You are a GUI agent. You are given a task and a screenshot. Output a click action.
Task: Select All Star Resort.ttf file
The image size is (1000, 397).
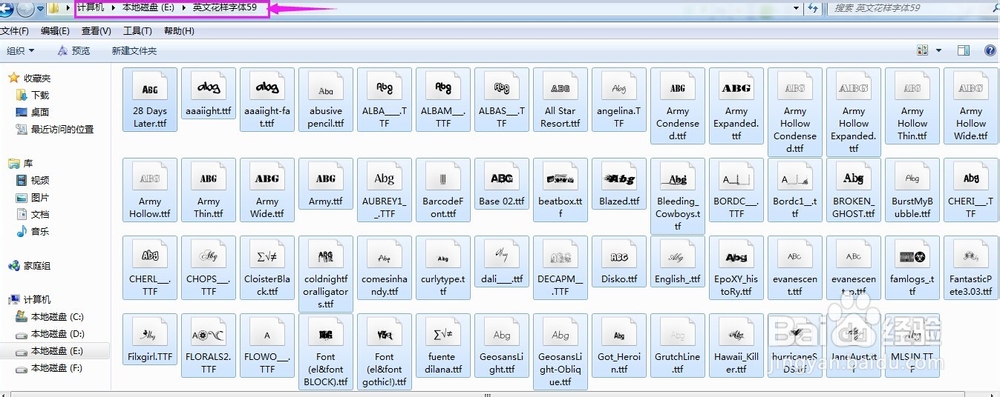click(560, 100)
